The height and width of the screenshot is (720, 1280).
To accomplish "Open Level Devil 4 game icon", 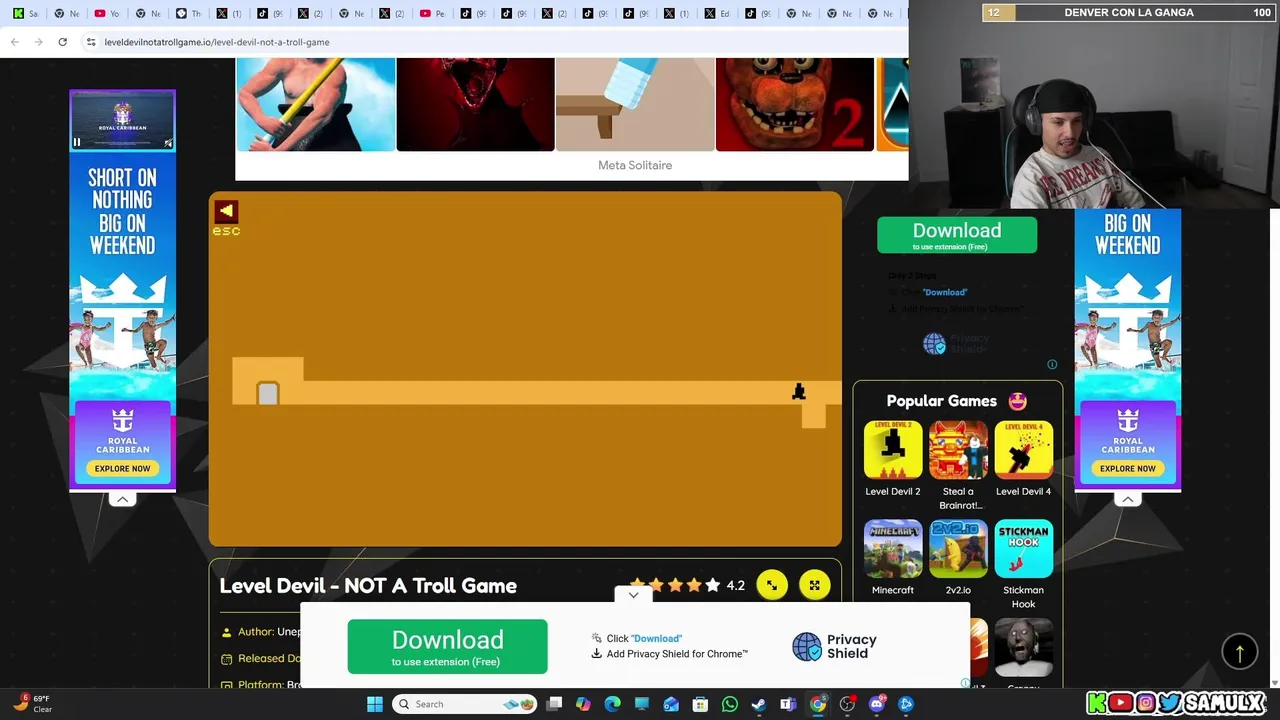I will pos(1024,450).
